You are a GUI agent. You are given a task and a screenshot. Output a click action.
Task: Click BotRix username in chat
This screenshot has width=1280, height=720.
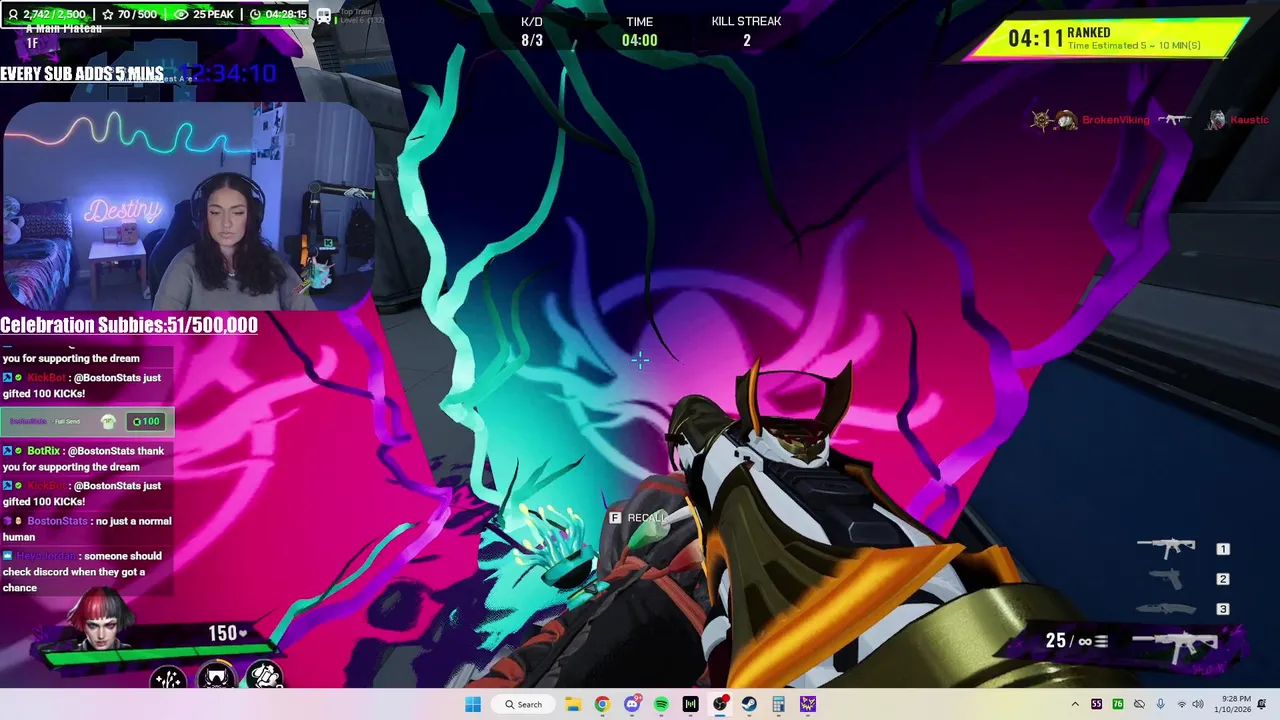pyautogui.click(x=43, y=451)
